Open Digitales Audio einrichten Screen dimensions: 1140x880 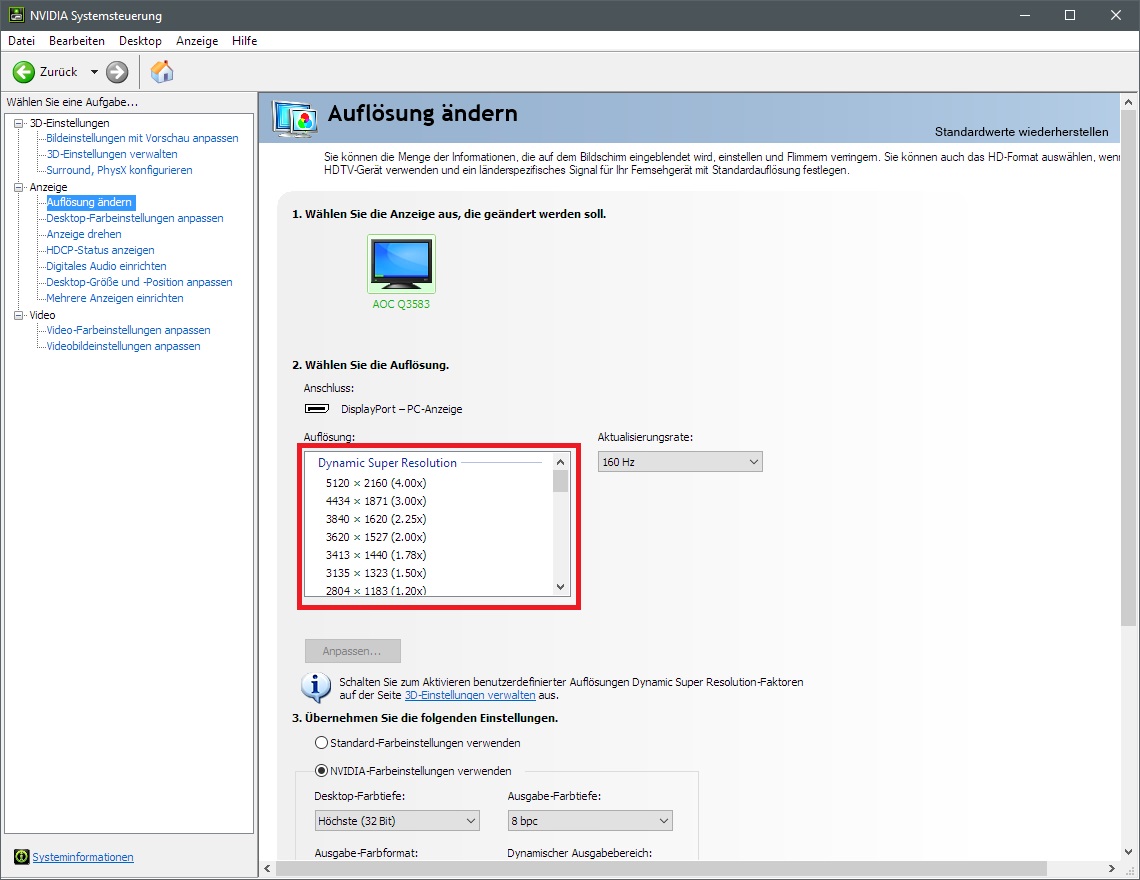[106, 266]
